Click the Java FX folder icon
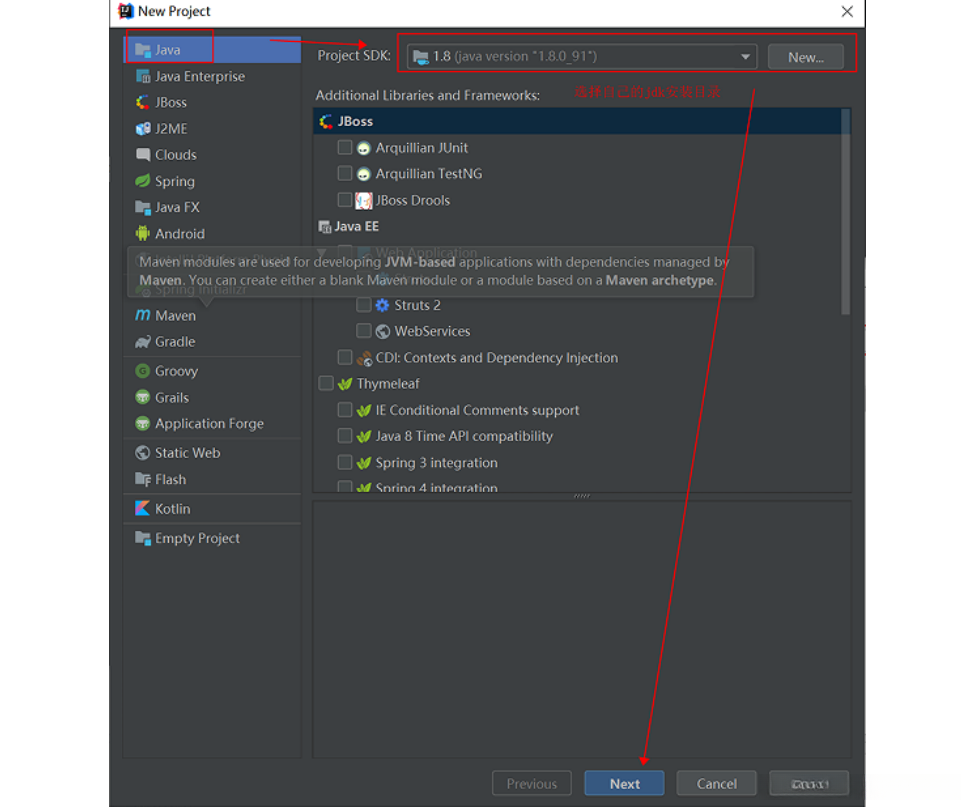 point(143,207)
